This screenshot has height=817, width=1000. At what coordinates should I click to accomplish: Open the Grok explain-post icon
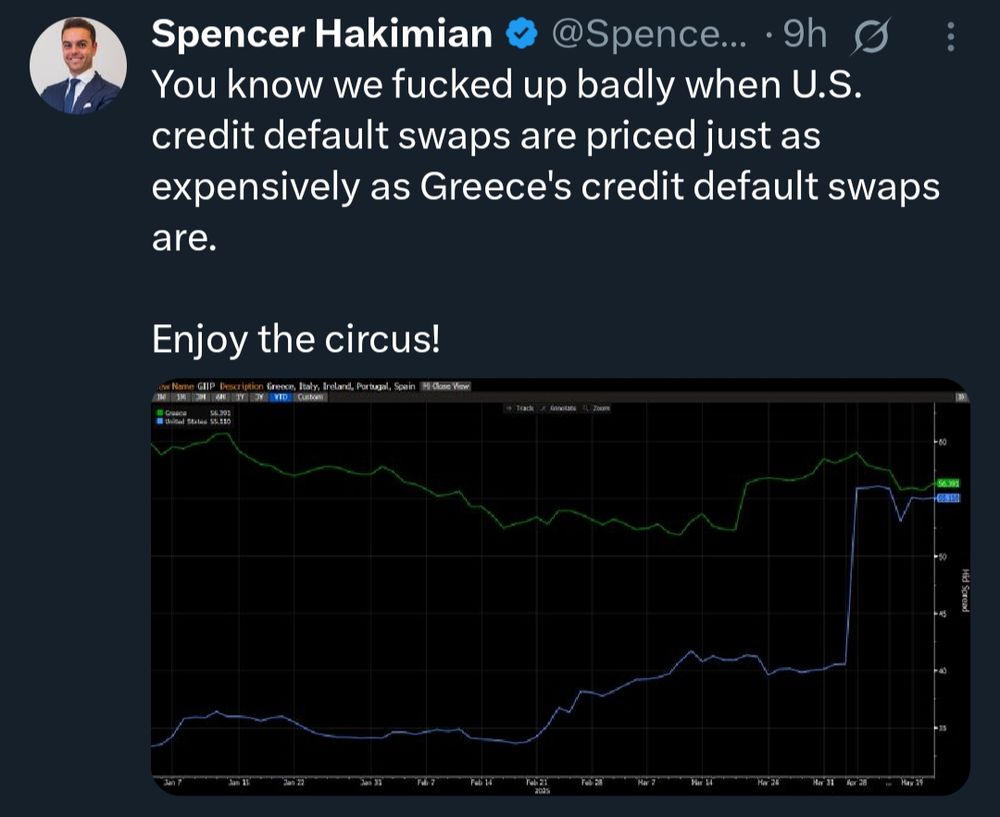click(x=870, y=36)
